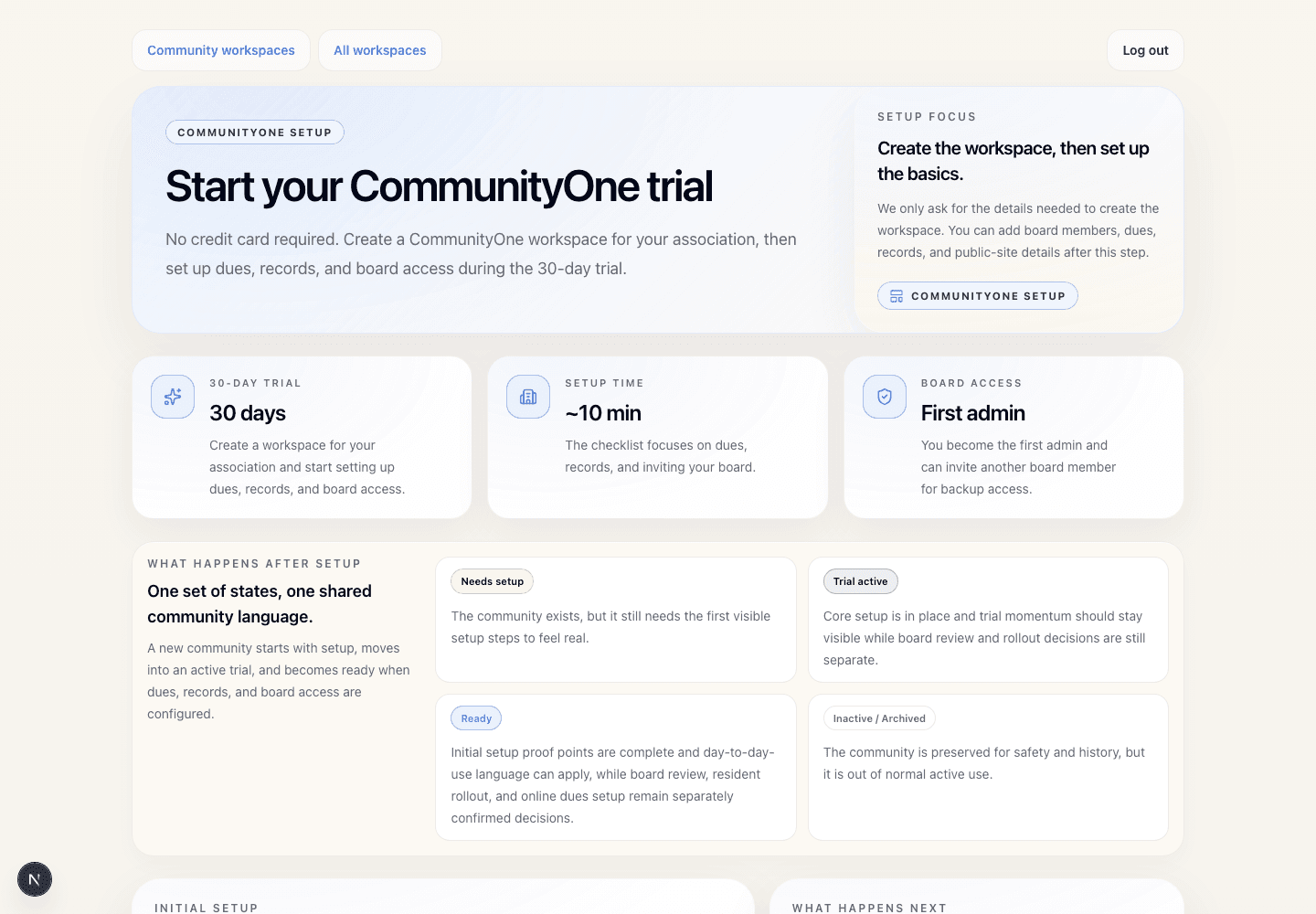Click the 'Initial Setup' section label

[207, 908]
